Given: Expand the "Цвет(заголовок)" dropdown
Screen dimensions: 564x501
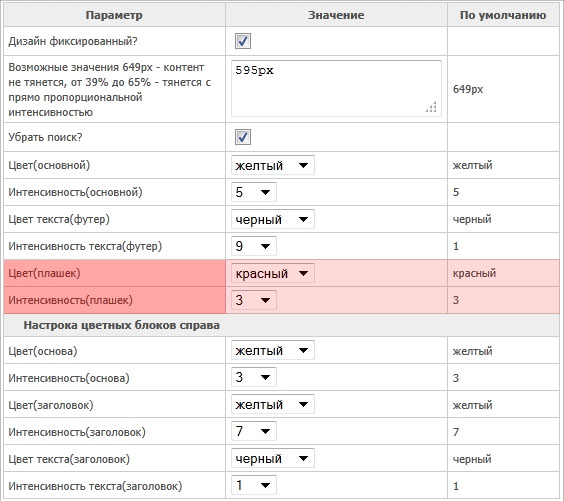Looking at the screenshot, I should pos(273,404).
